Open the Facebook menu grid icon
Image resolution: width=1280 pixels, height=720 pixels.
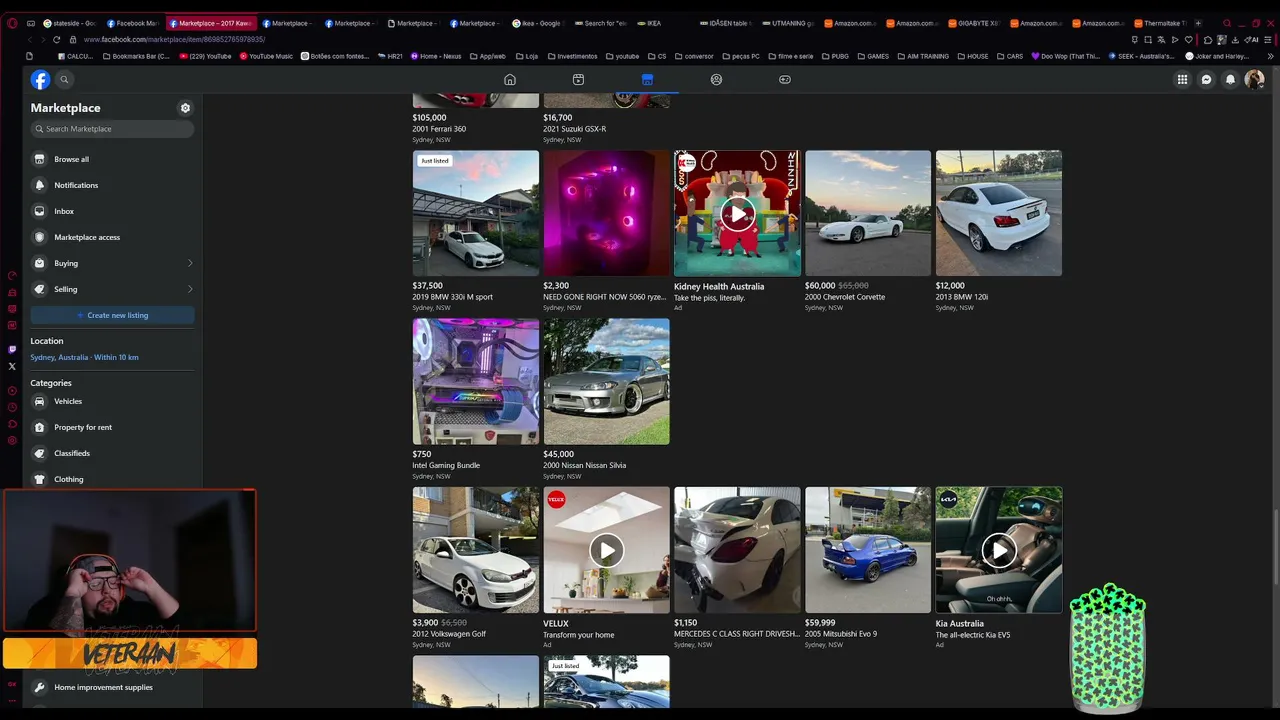point(1182,80)
